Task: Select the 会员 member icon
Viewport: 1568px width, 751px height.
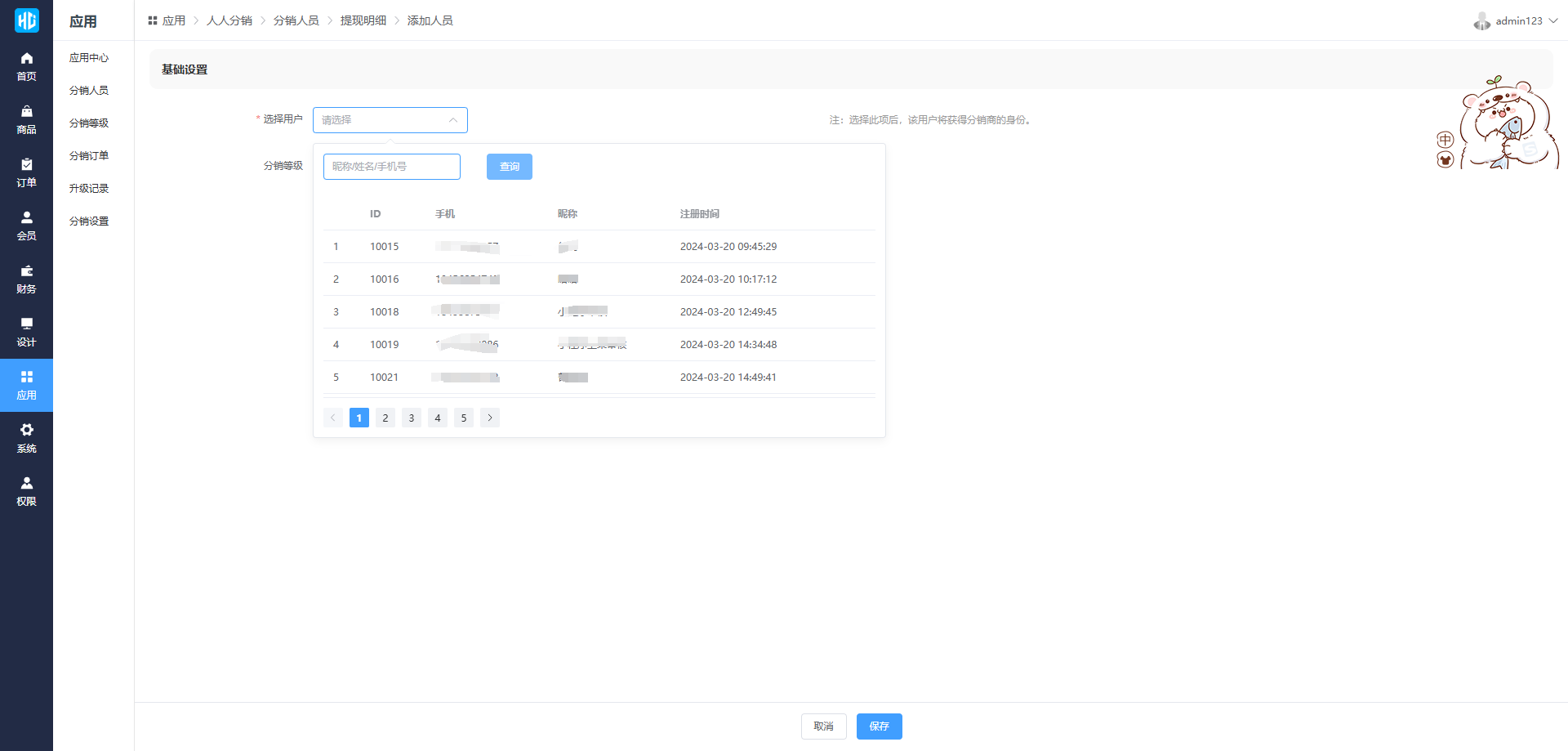Action: point(26,218)
